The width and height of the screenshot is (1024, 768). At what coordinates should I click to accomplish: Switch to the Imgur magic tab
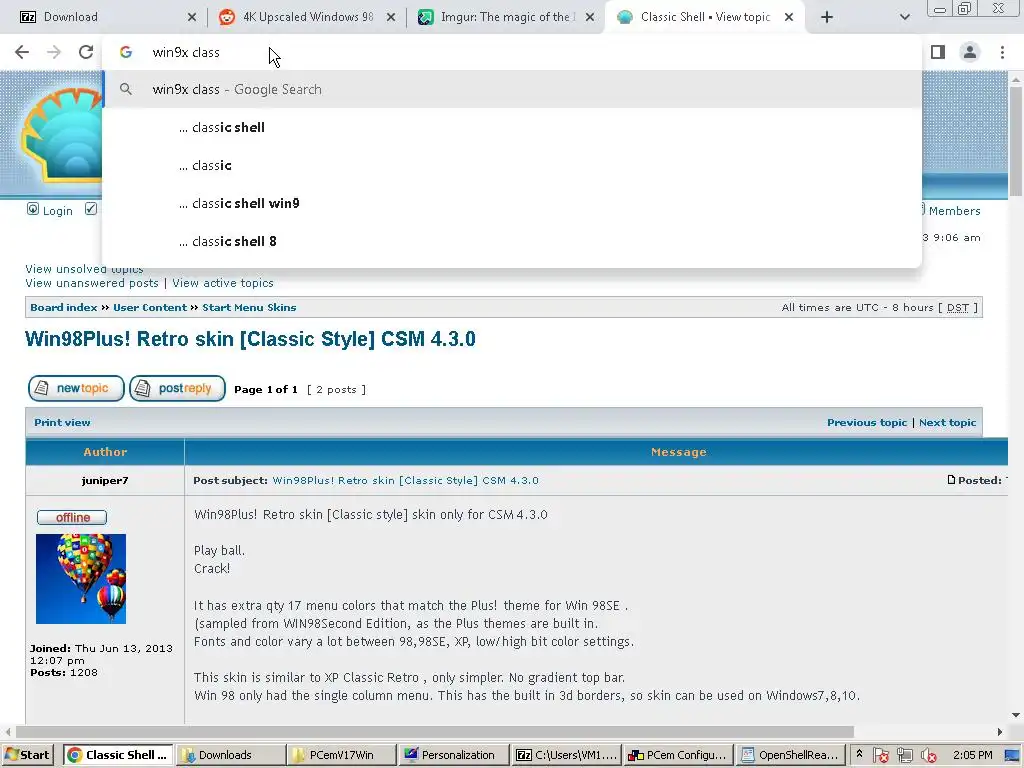[506, 17]
